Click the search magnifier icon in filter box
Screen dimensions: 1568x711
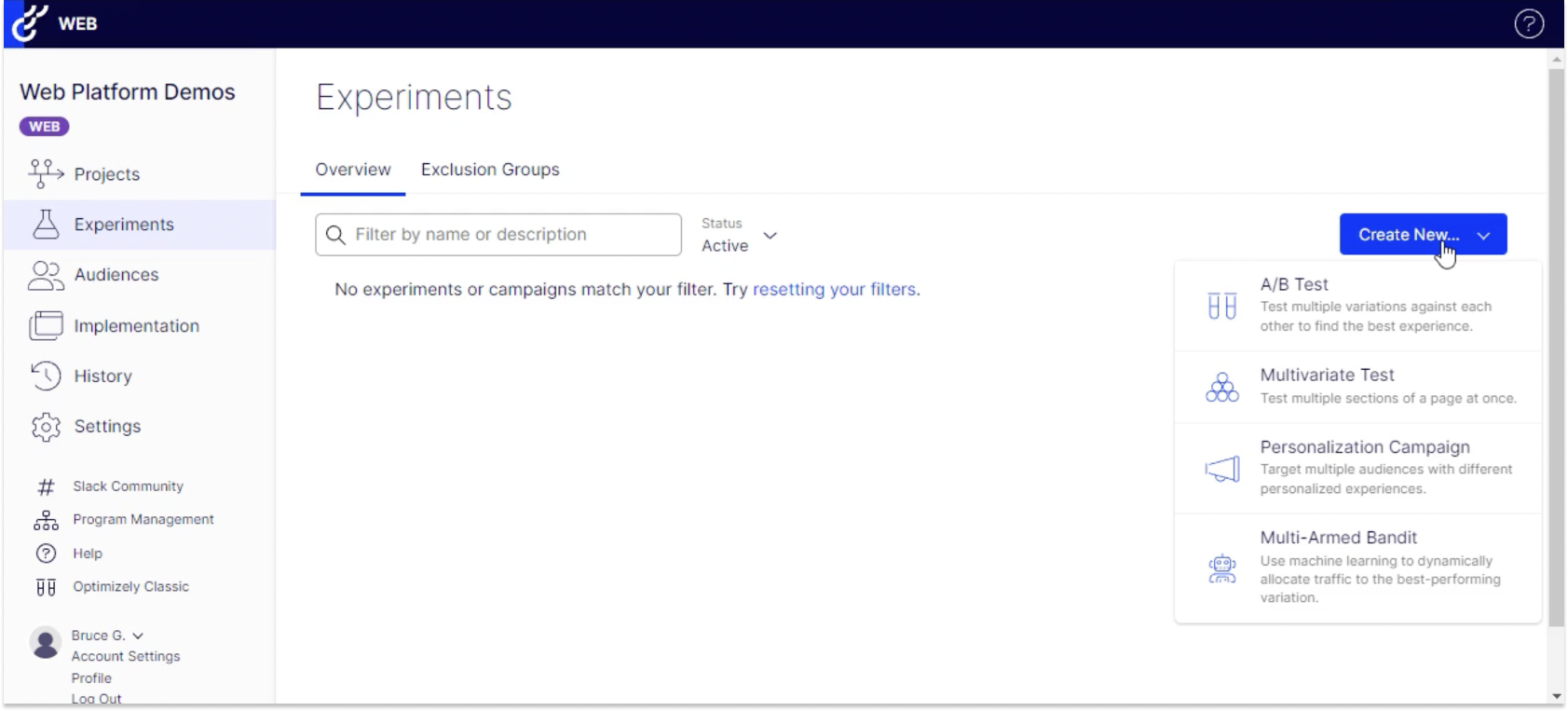[336, 235]
